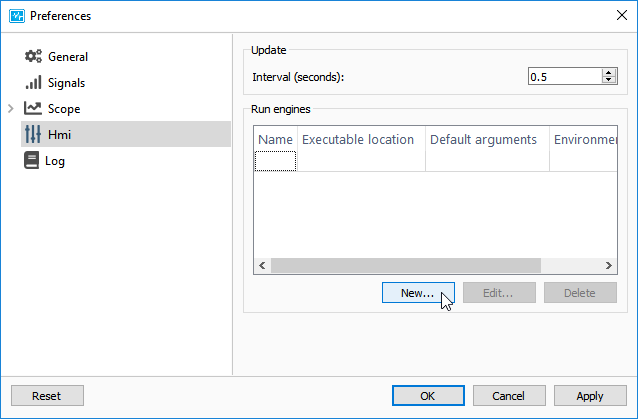Image resolution: width=638 pixels, height=419 pixels.
Task: Close the Preferences window
Action: [622, 15]
